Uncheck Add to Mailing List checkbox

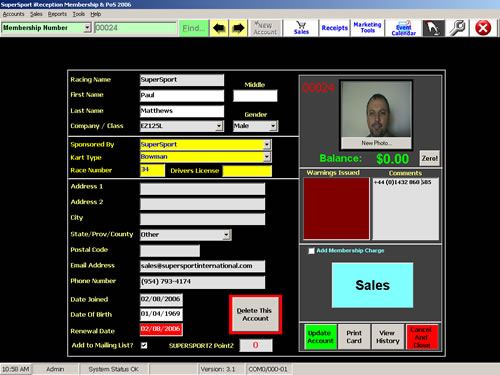point(144,345)
